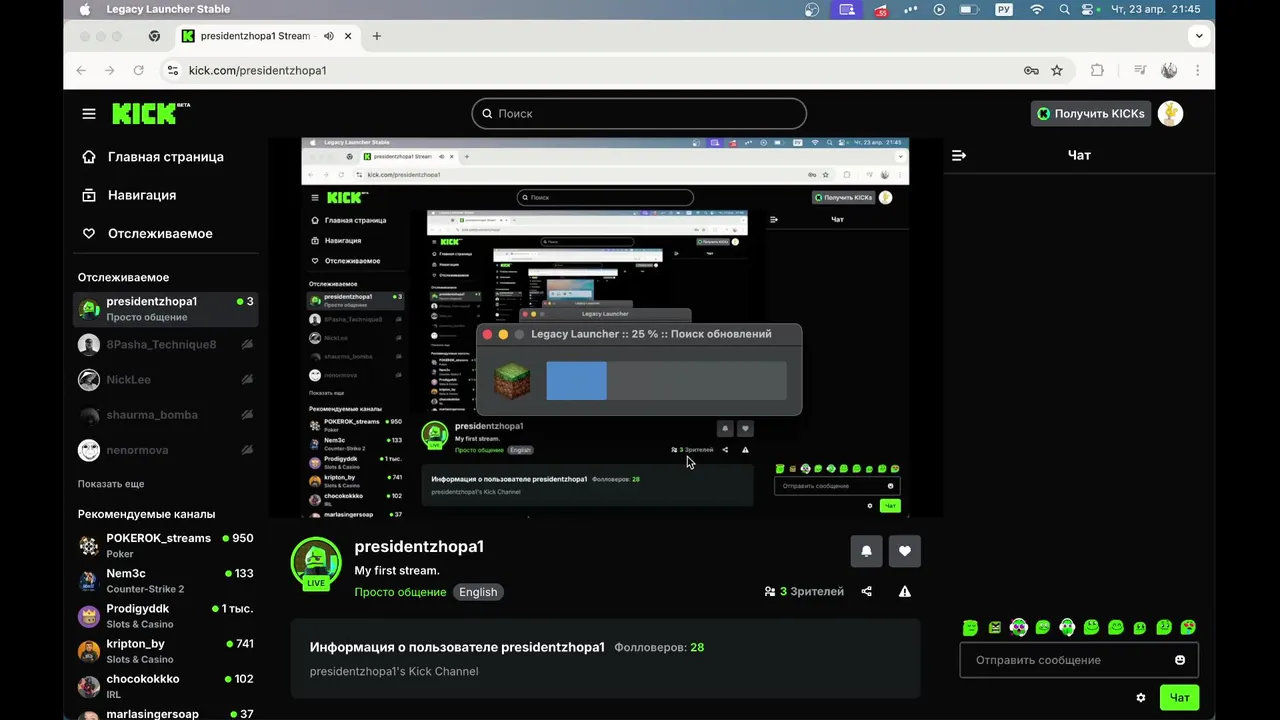Open emoji picker in message field
This screenshot has width=1280, height=720.
pos(1180,660)
